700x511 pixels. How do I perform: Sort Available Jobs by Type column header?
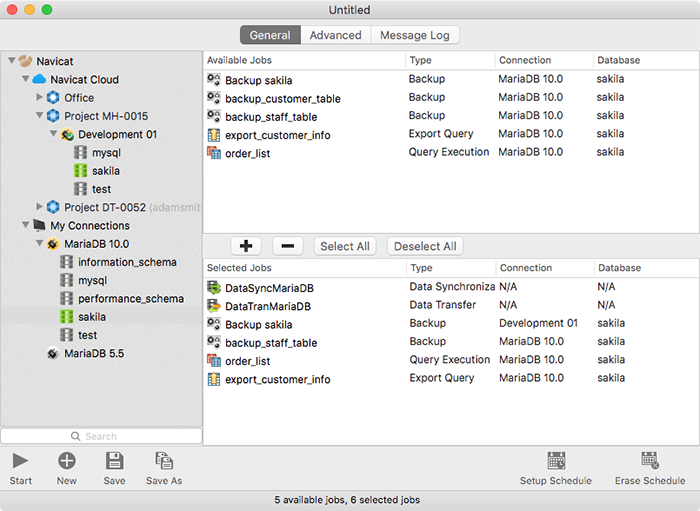pyautogui.click(x=450, y=60)
